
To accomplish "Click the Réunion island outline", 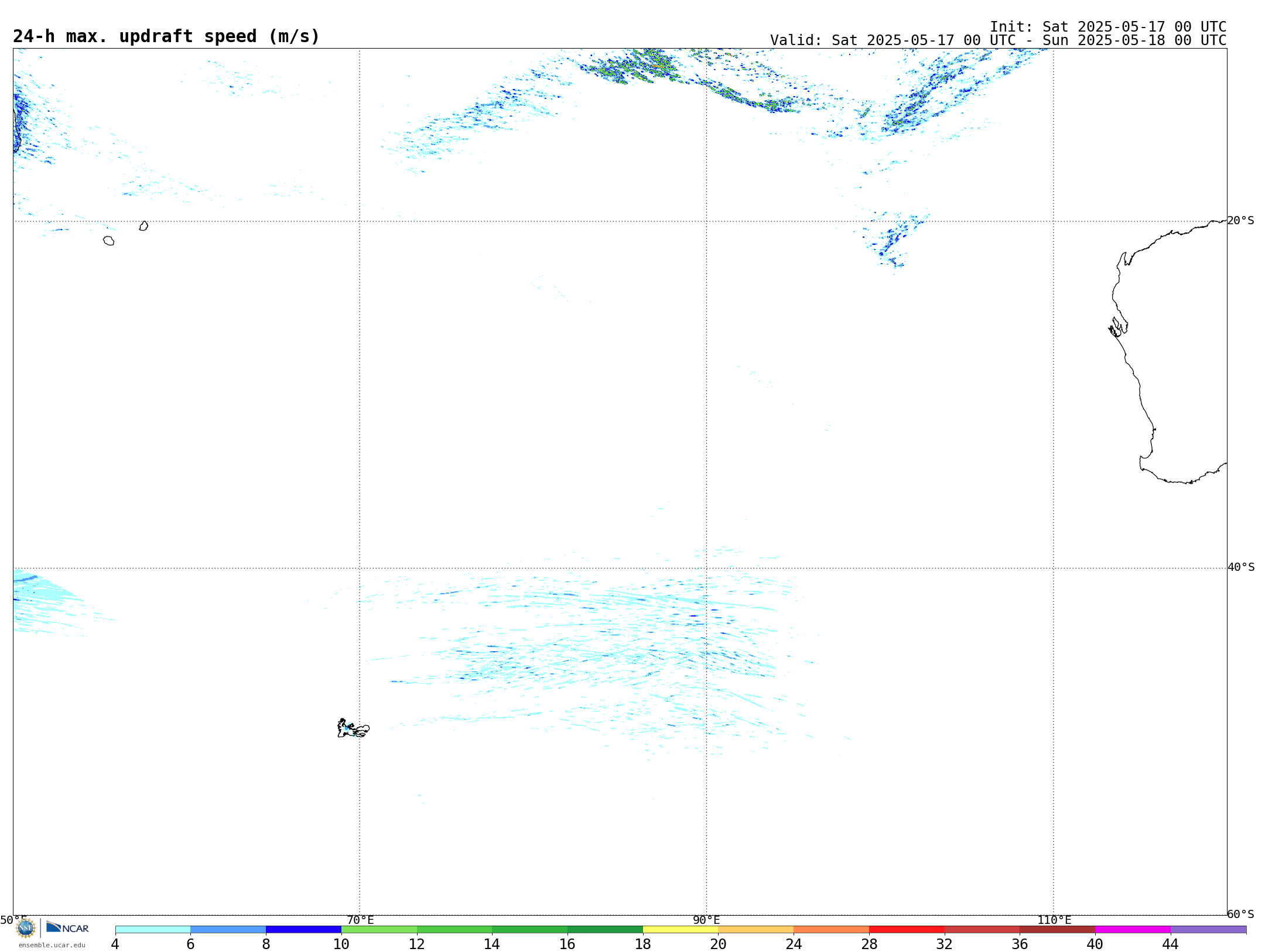I will coord(108,241).
